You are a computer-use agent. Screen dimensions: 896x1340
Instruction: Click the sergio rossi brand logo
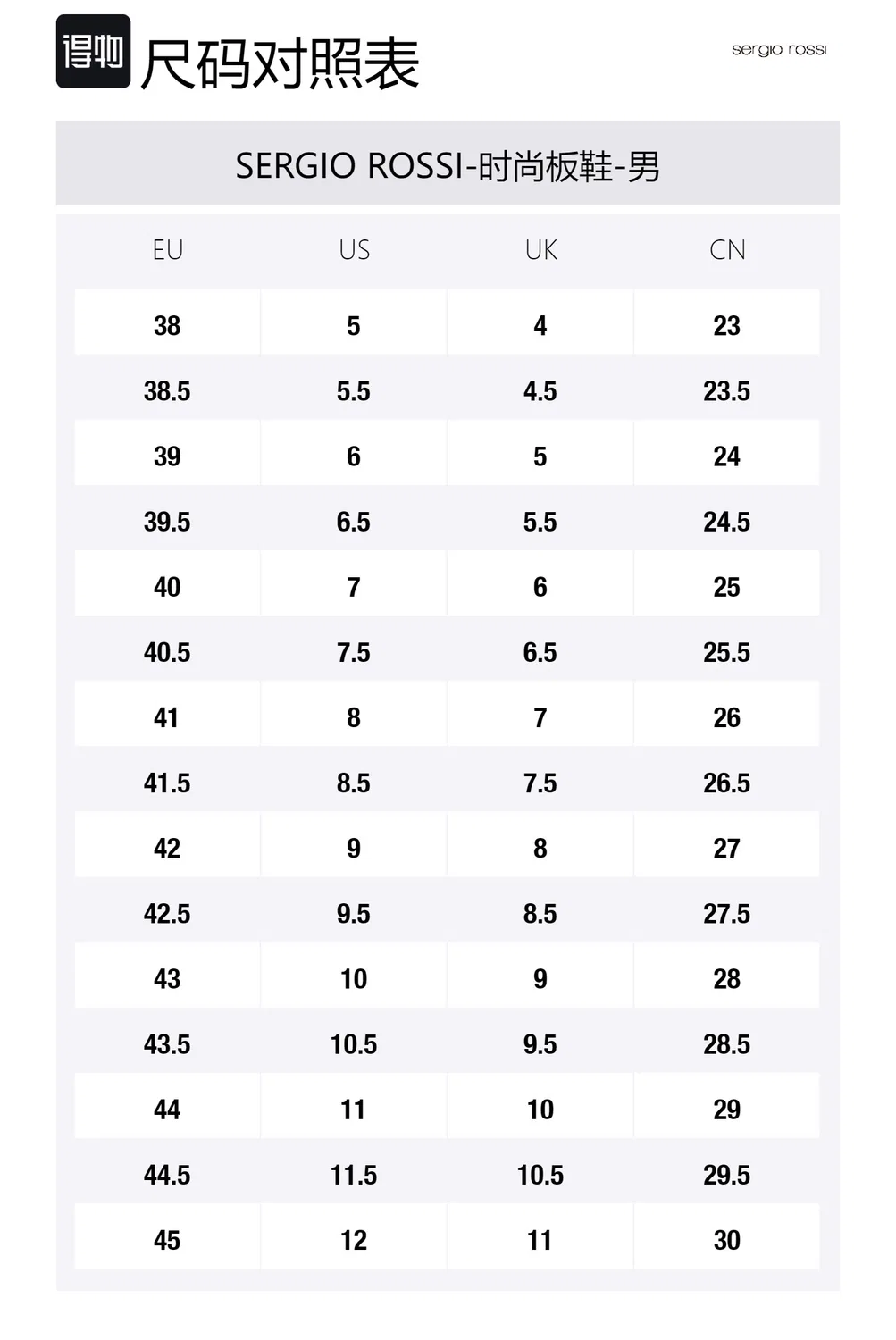point(779,50)
